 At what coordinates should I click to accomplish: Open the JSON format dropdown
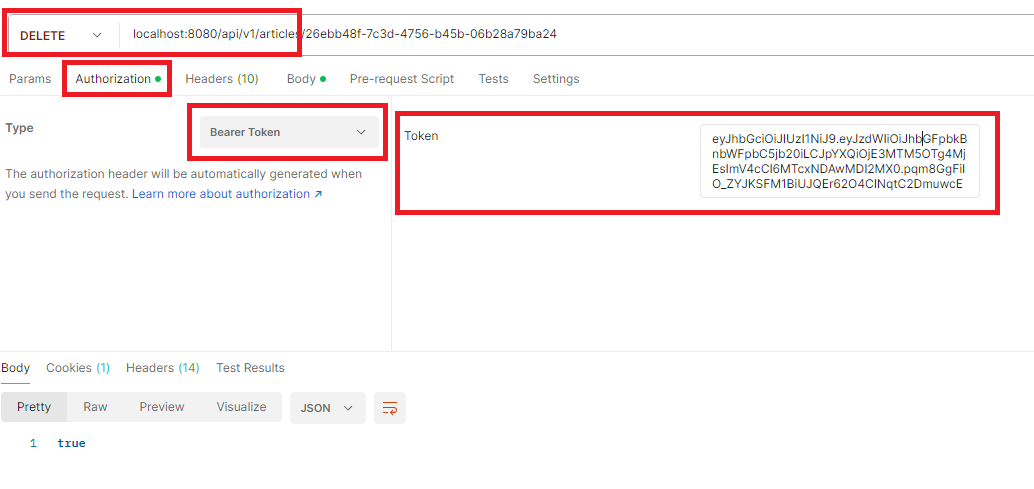[327, 408]
